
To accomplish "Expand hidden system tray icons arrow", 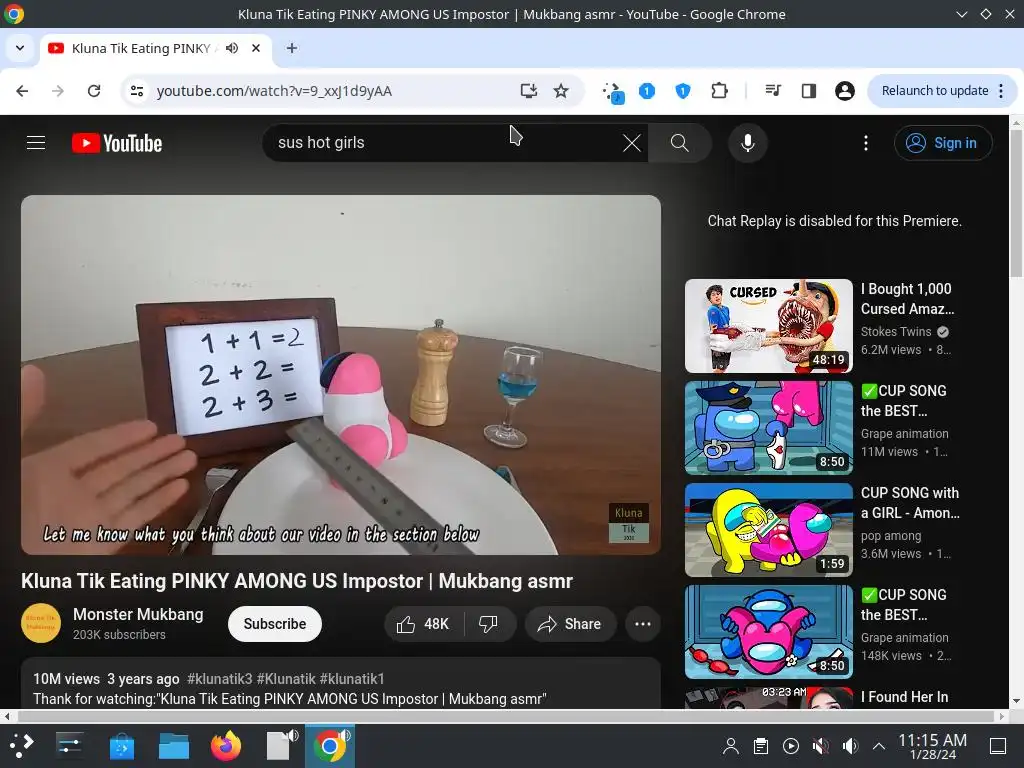I will 879,746.
